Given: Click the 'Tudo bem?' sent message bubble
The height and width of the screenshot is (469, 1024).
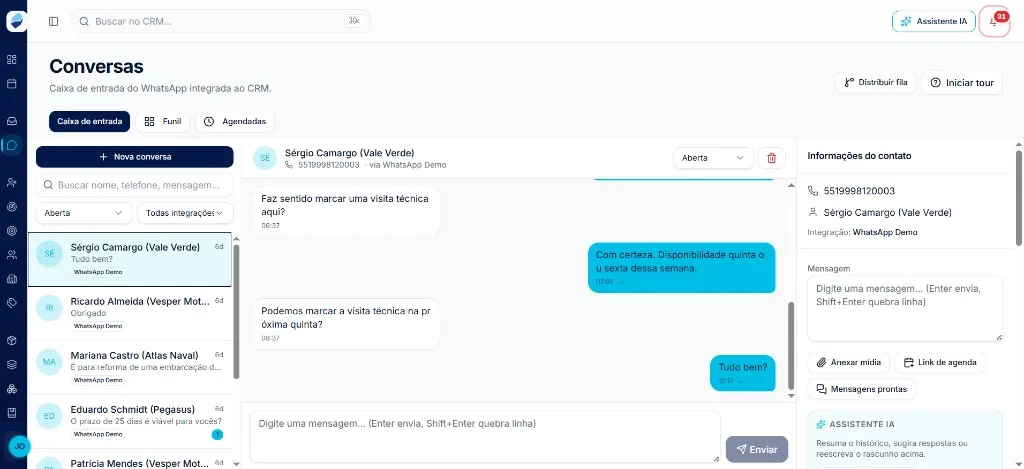Looking at the screenshot, I should [743, 372].
